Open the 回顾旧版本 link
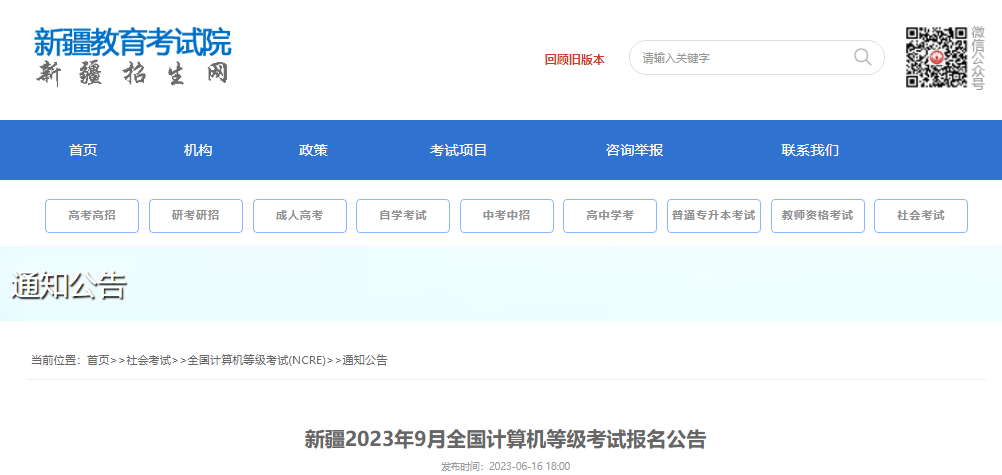Screen dimensions: 1002x475 (x=574, y=59)
